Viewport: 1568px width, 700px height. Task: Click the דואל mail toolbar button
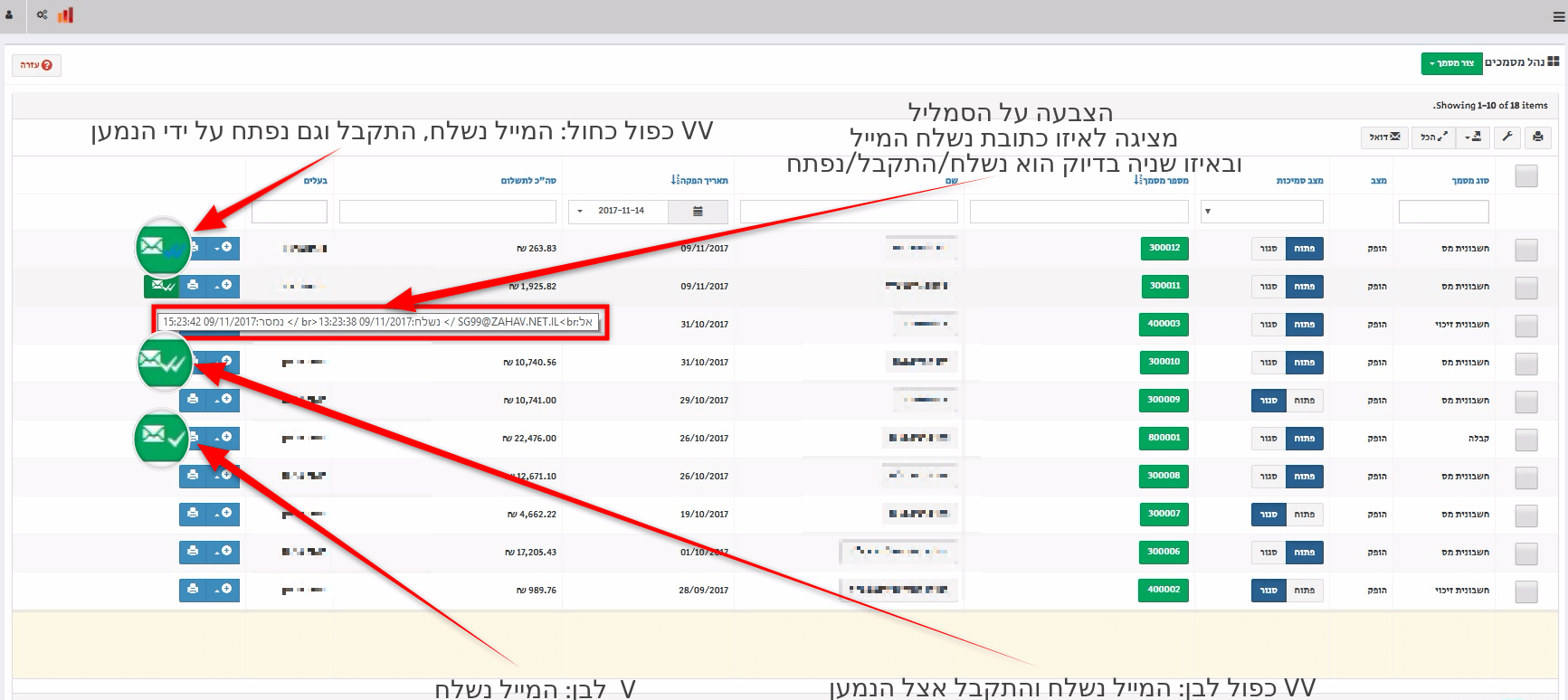tap(1384, 137)
